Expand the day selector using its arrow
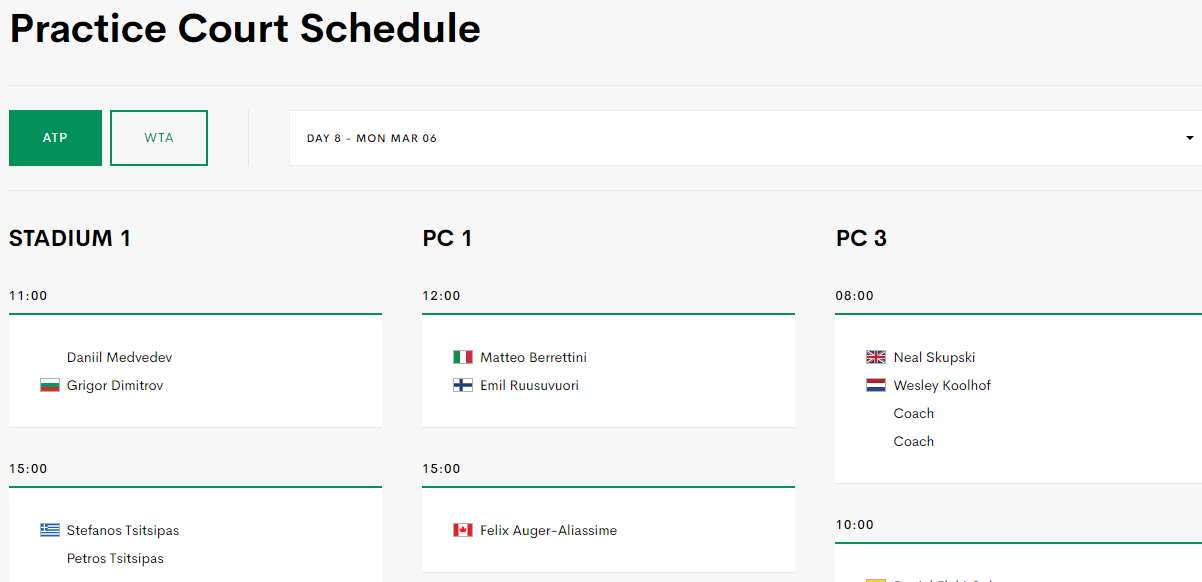1202x582 pixels. 1189,138
